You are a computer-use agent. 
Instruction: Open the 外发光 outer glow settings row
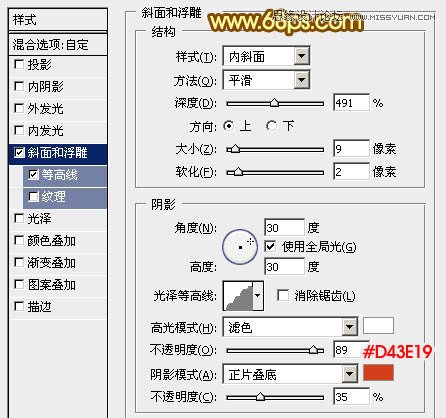point(58,109)
